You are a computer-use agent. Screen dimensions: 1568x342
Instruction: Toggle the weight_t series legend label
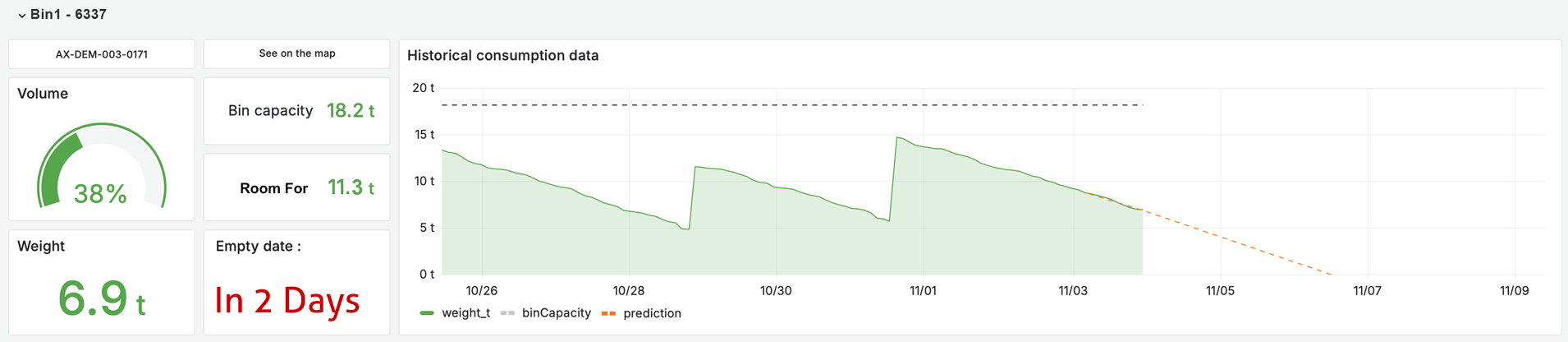point(465,313)
